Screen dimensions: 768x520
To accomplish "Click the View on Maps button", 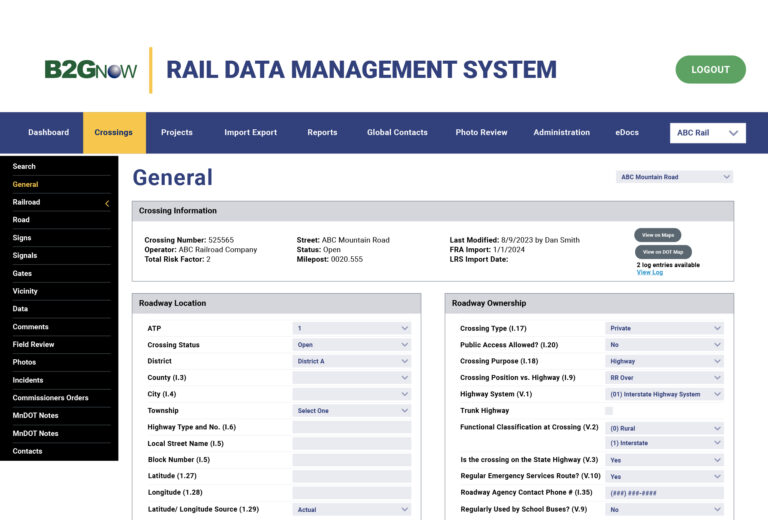I will tap(658, 235).
